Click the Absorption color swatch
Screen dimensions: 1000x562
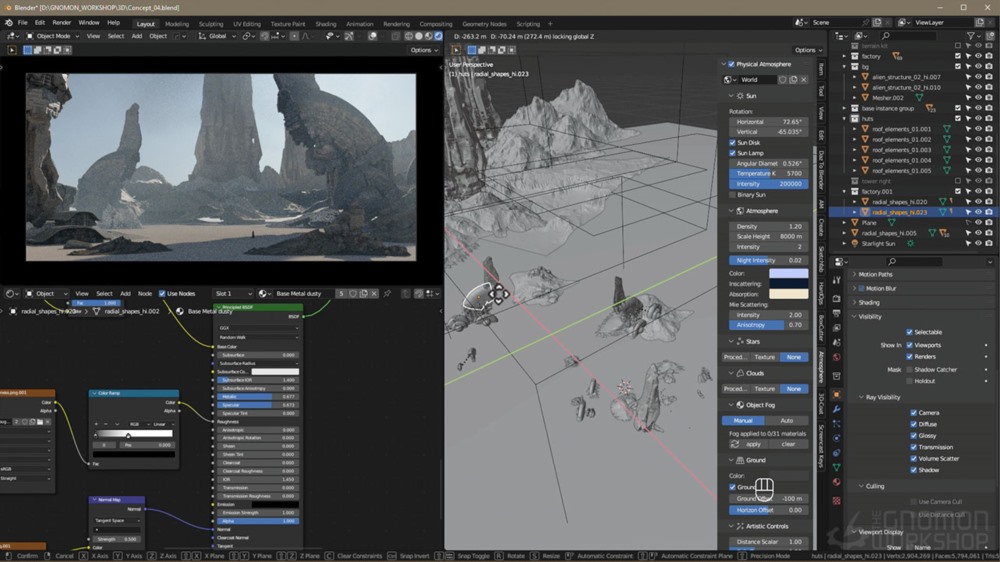click(788, 294)
